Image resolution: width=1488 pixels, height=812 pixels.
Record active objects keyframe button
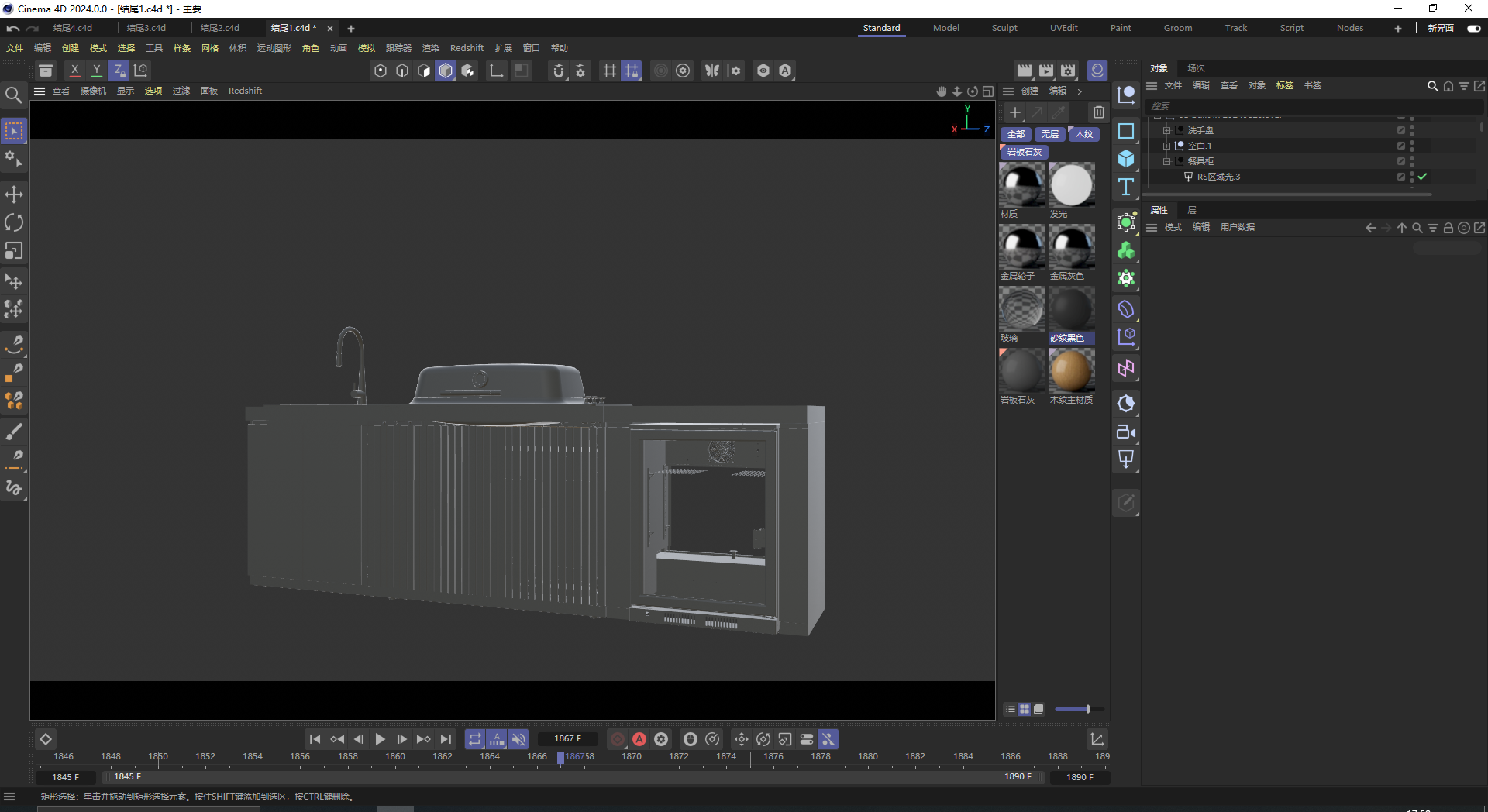pyautogui.click(x=618, y=739)
